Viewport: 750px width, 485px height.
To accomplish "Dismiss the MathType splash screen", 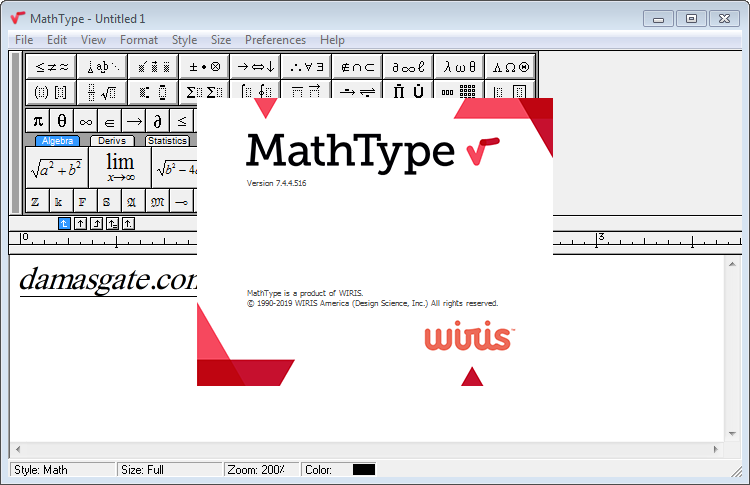I will pos(375,242).
